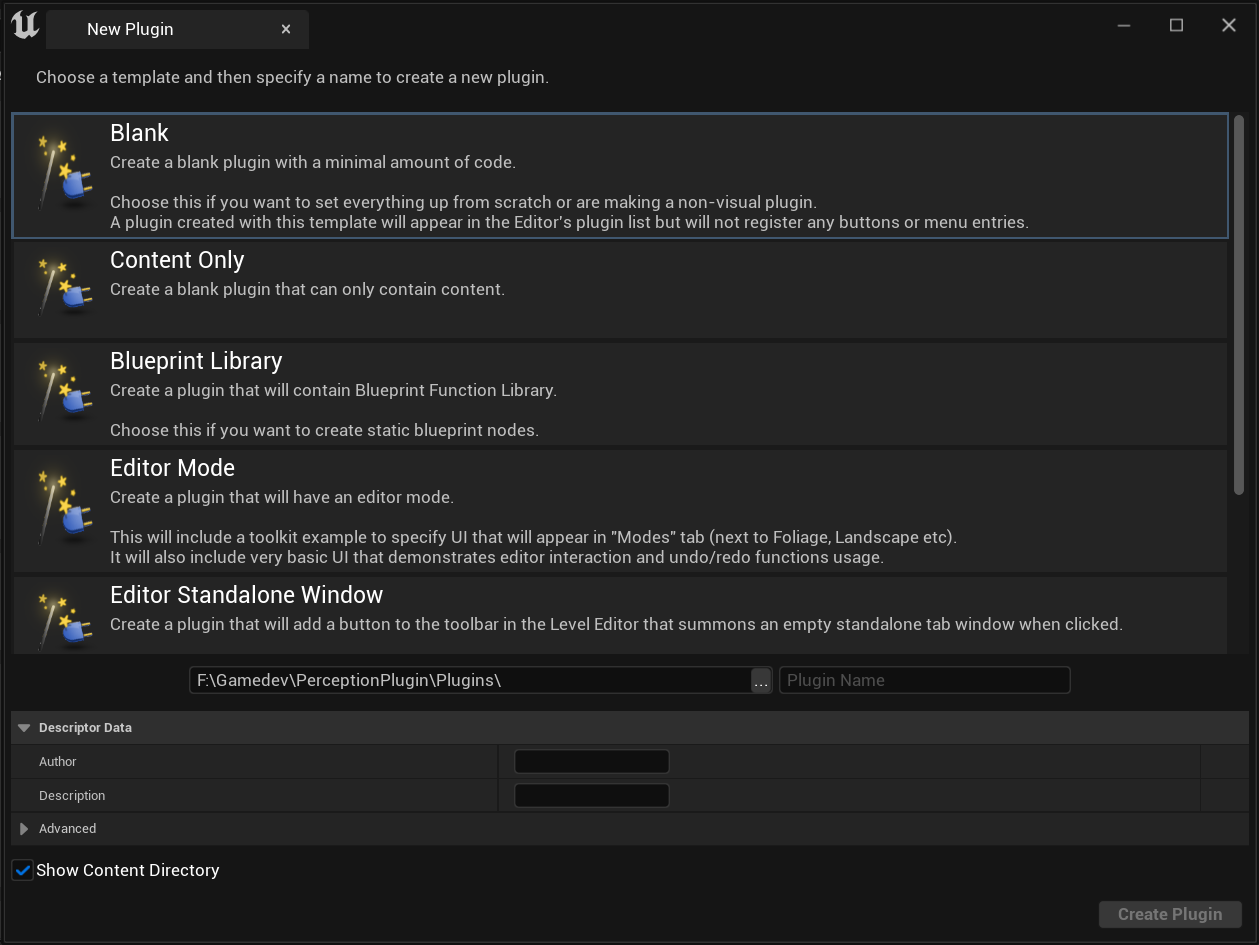Viewport: 1259px width, 945px height.
Task: Switch to the New Plugin tab
Action: (x=177, y=29)
